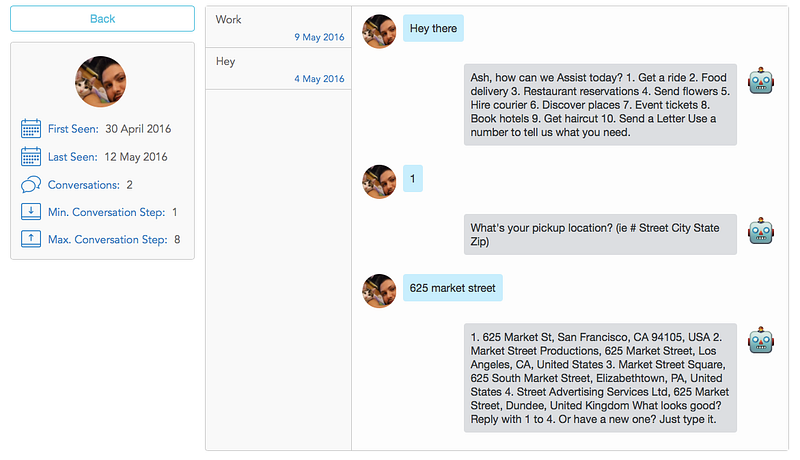Click the bot's pickup location question bubble
This screenshot has height=460, width=800.
click(600, 235)
